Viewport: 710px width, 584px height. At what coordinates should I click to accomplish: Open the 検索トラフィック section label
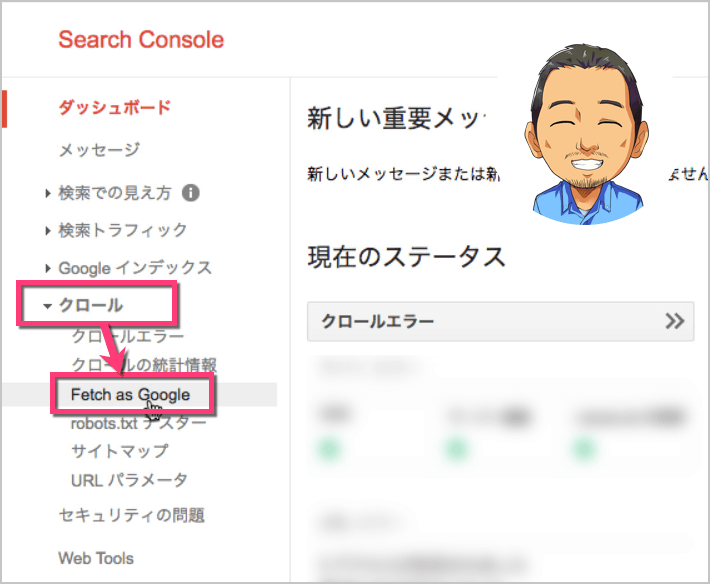click(123, 230)
